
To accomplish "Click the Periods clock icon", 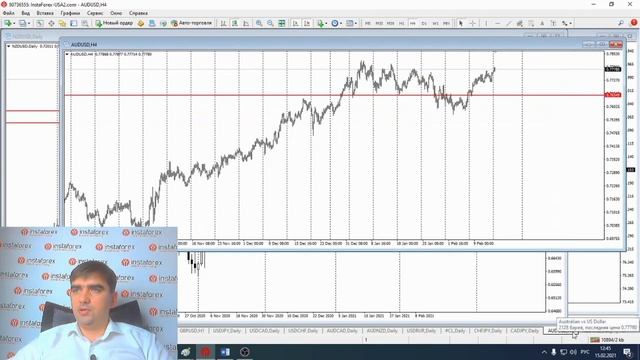I will pos(335,23).
